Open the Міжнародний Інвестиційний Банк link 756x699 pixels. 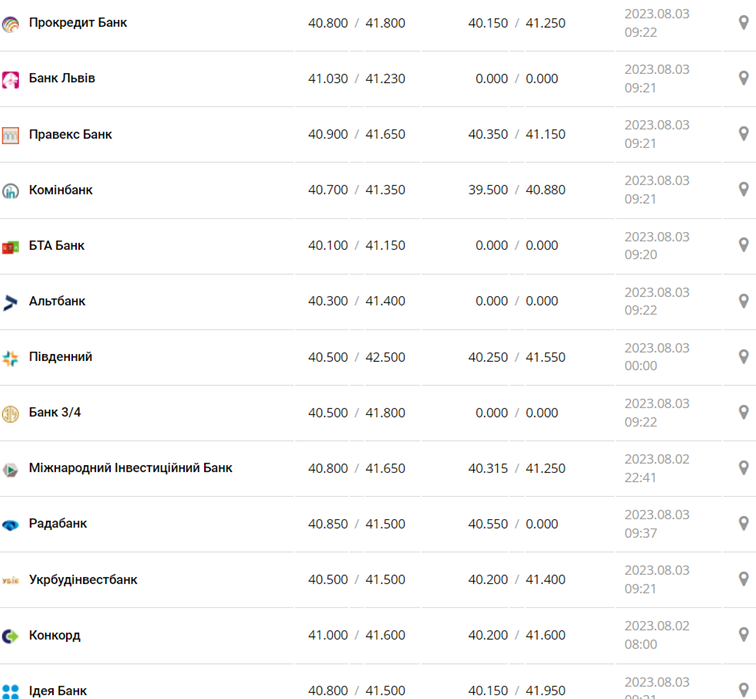[130, 468]
